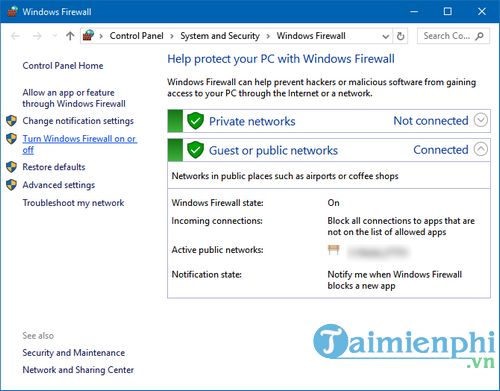
Task: Go back with the left arrow button
Action: pos(15,36)
